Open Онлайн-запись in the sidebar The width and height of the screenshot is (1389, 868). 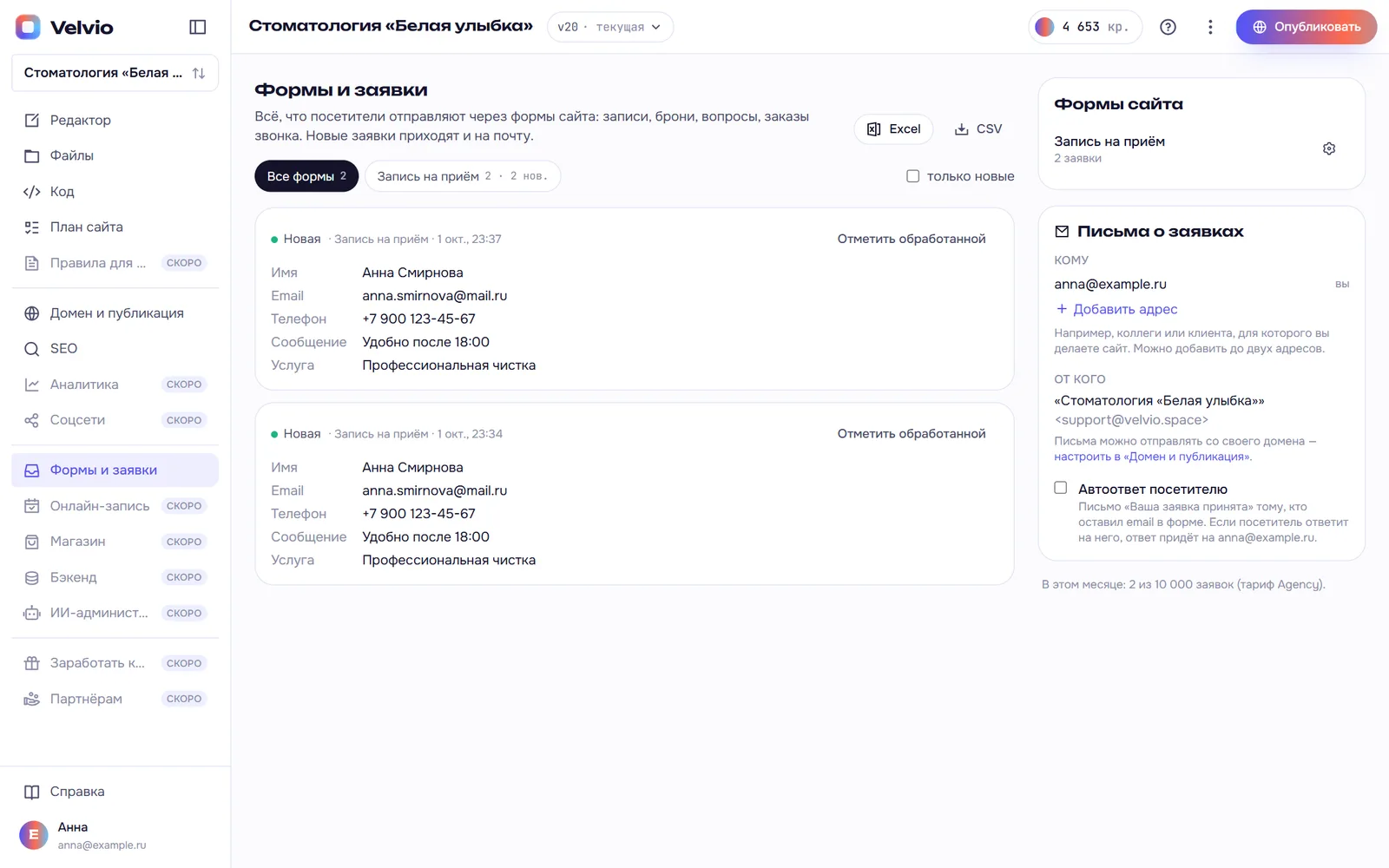[115, 506]
